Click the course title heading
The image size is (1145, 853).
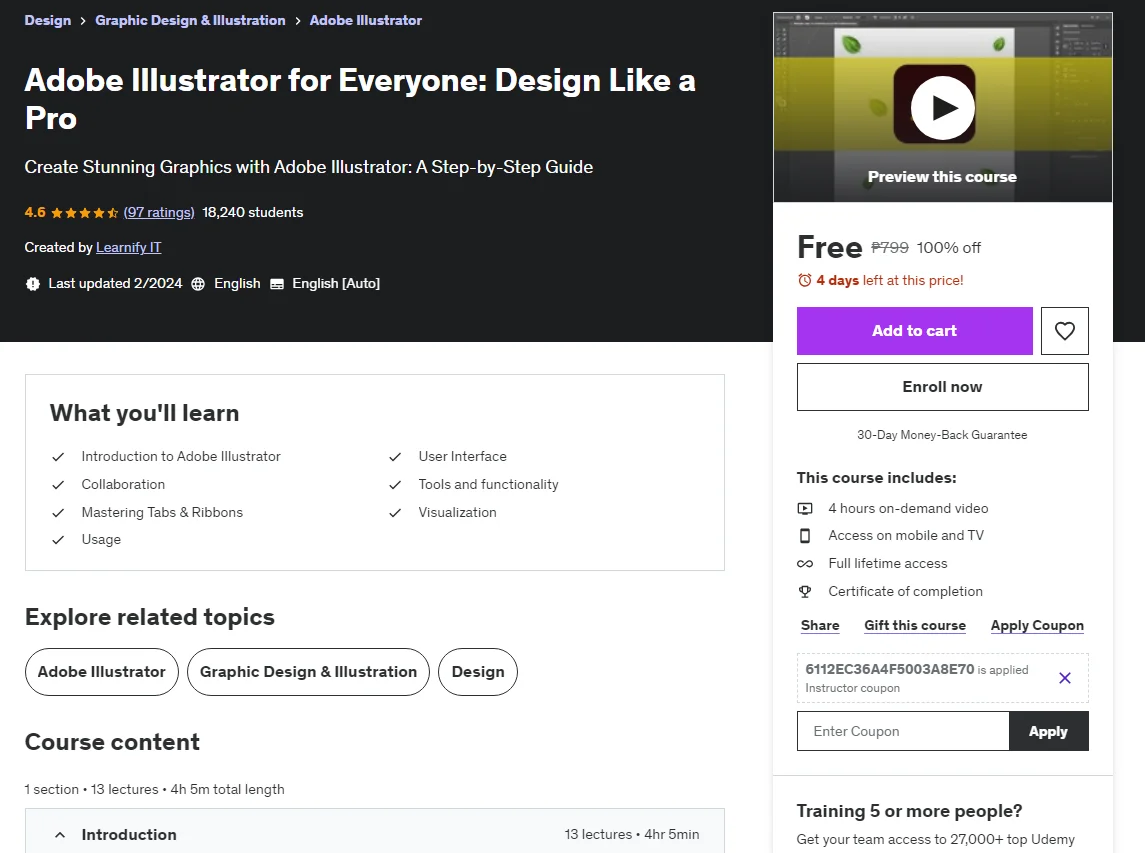point(359,99)
